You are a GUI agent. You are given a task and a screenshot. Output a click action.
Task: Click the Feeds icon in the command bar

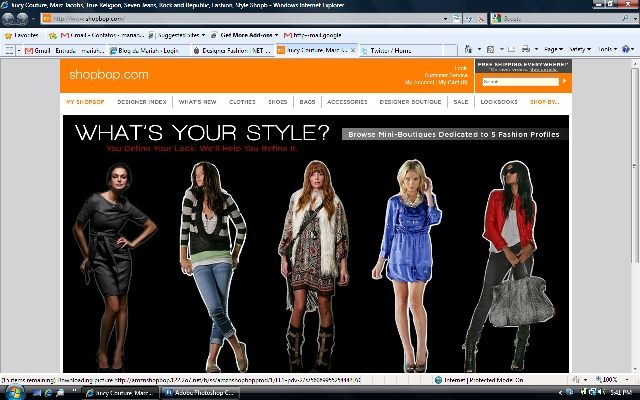pos(491,49)
